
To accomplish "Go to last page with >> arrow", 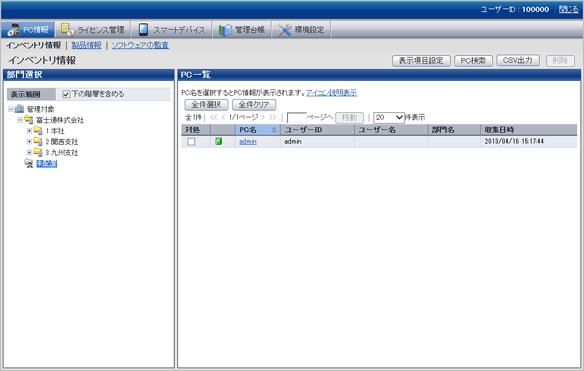I will (x=273, y=117).
